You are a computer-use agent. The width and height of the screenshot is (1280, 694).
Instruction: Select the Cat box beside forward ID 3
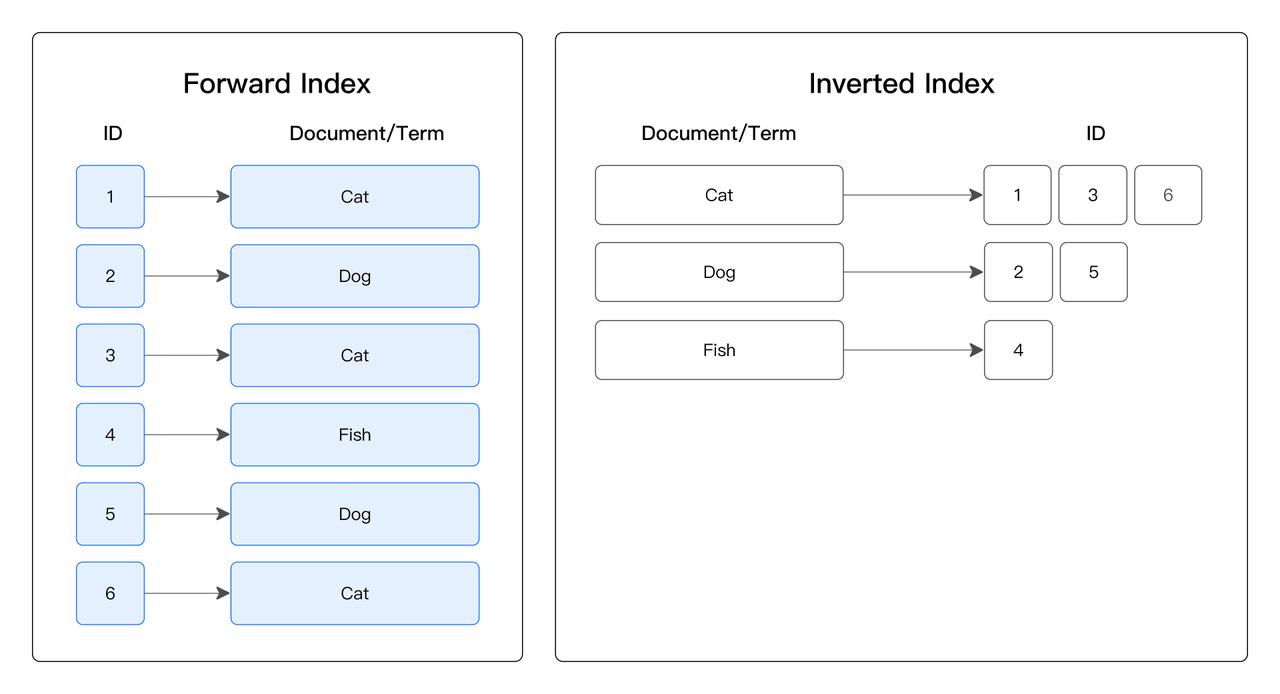pos(355,355)
